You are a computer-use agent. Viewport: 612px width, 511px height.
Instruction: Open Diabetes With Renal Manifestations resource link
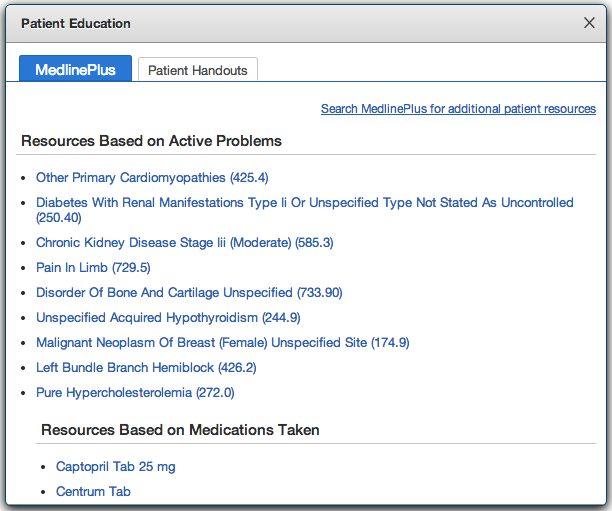click(304, 203)
